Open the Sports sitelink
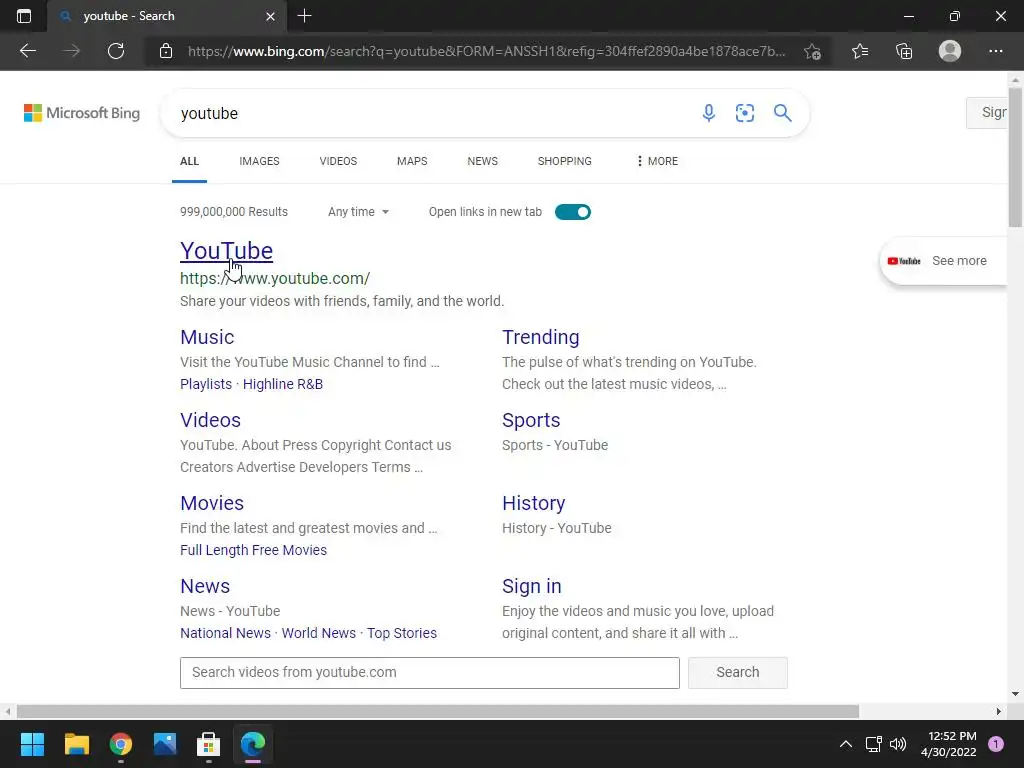Screen dimensions: 1024x768 pyautogui.click(x=531, y=420)
